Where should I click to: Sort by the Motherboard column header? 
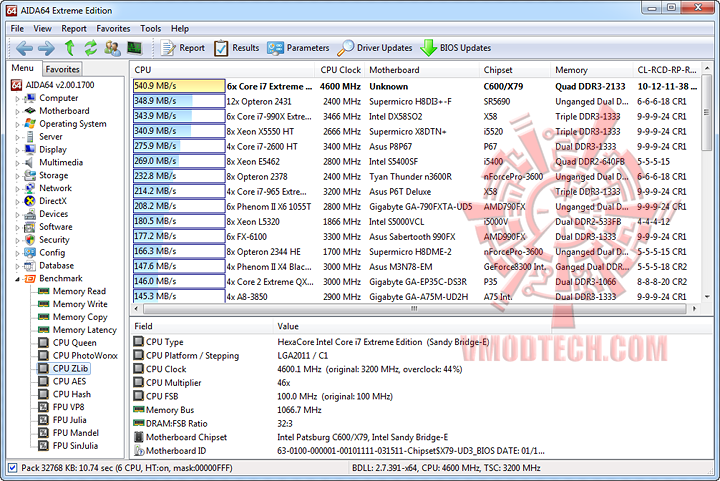[x=422, y=70]
